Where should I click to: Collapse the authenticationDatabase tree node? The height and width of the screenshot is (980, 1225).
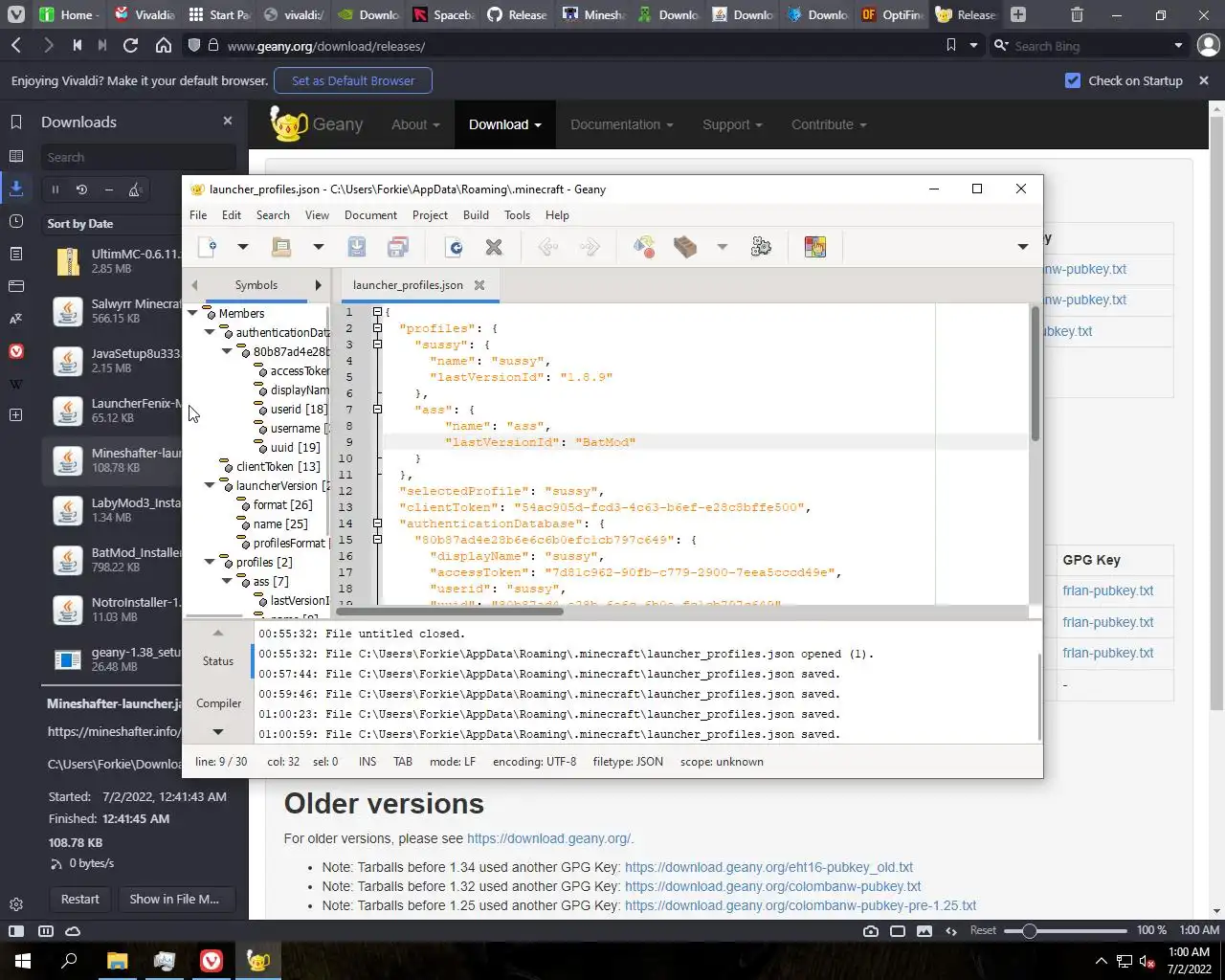click(211, 332)
